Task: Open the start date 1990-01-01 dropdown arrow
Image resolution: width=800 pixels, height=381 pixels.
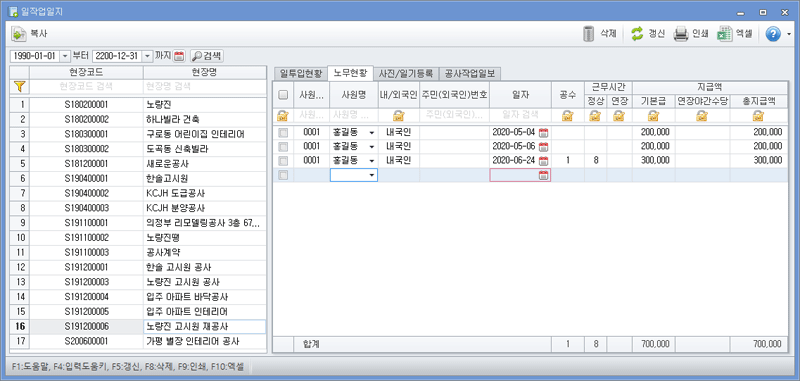Action: click(x=65, y=56)
